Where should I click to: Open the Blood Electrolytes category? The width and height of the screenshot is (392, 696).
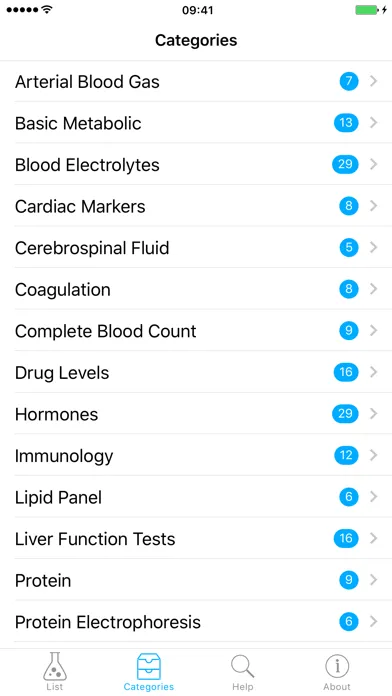(196, 164)
